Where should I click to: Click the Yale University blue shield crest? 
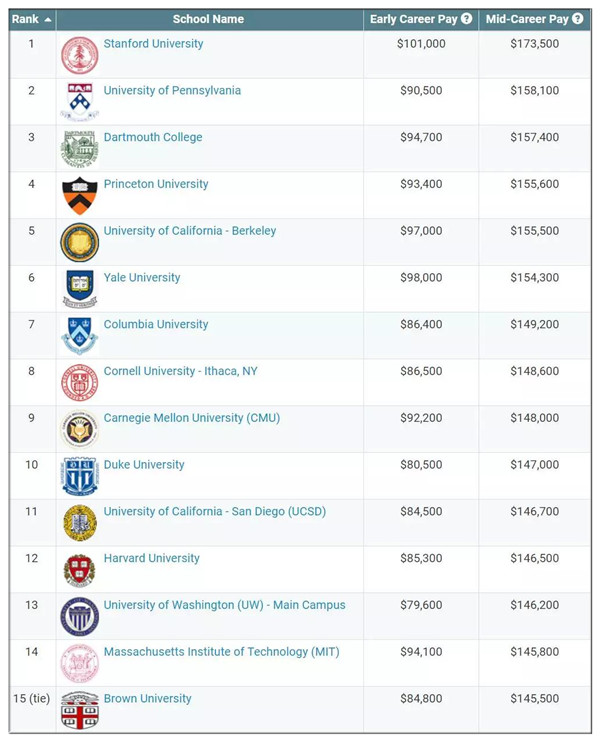[79, 289]
